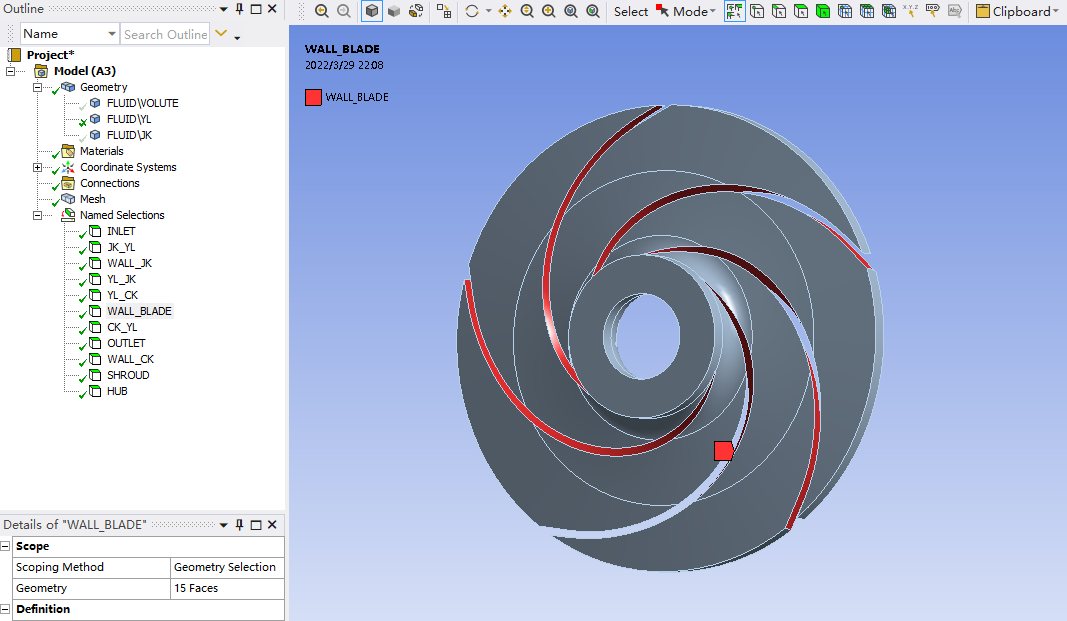
Task: Toggle auto-hide pin on Outline panel
Action: [240, 8]
